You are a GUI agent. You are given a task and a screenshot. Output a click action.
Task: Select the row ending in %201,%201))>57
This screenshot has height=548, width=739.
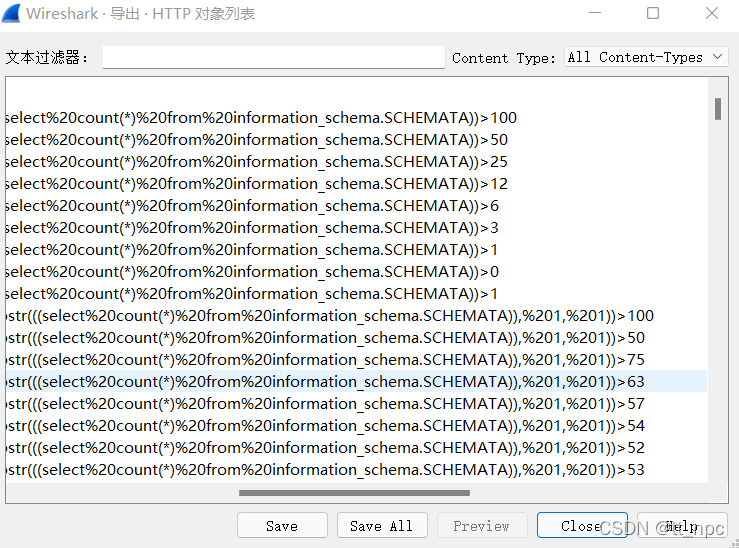click(356, 404)
